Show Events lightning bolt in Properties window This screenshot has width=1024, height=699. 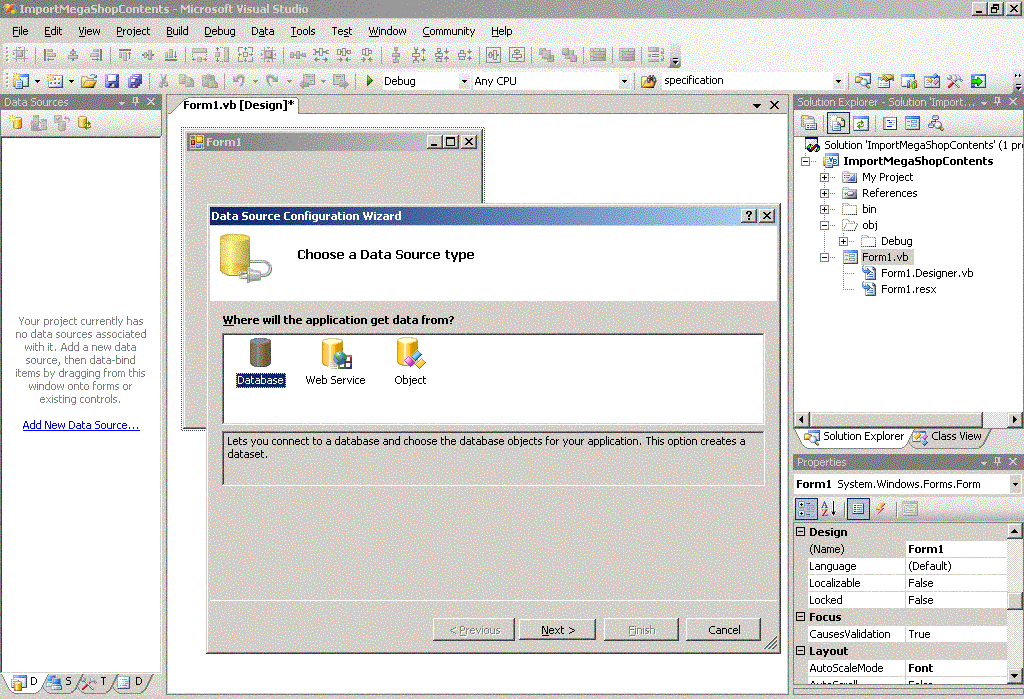(881, 509)
